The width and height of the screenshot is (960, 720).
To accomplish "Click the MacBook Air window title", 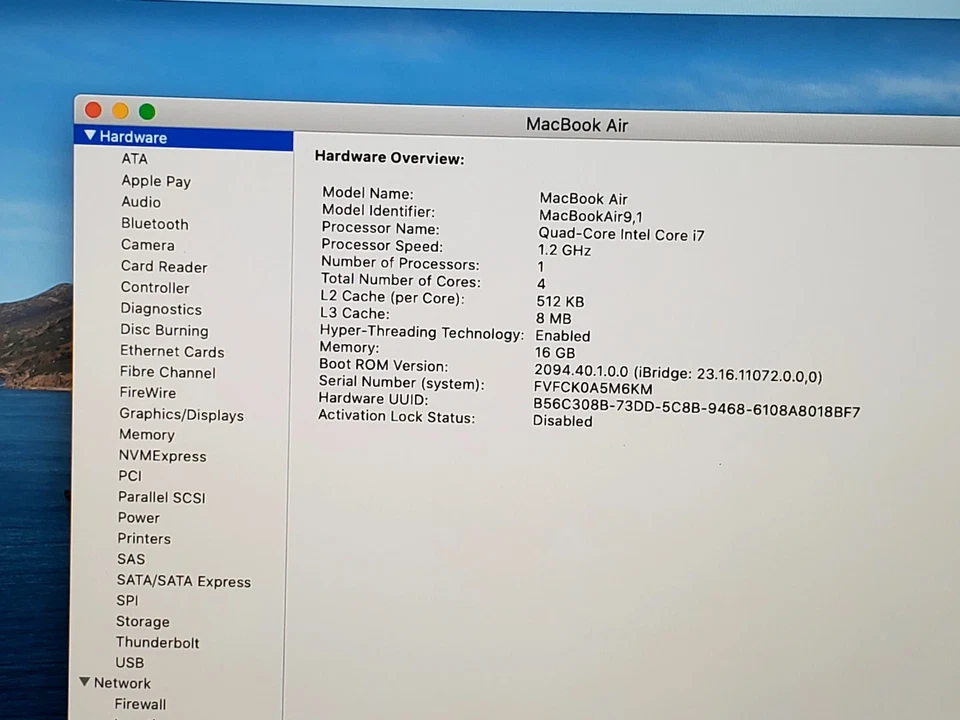I will coord(577,125).
